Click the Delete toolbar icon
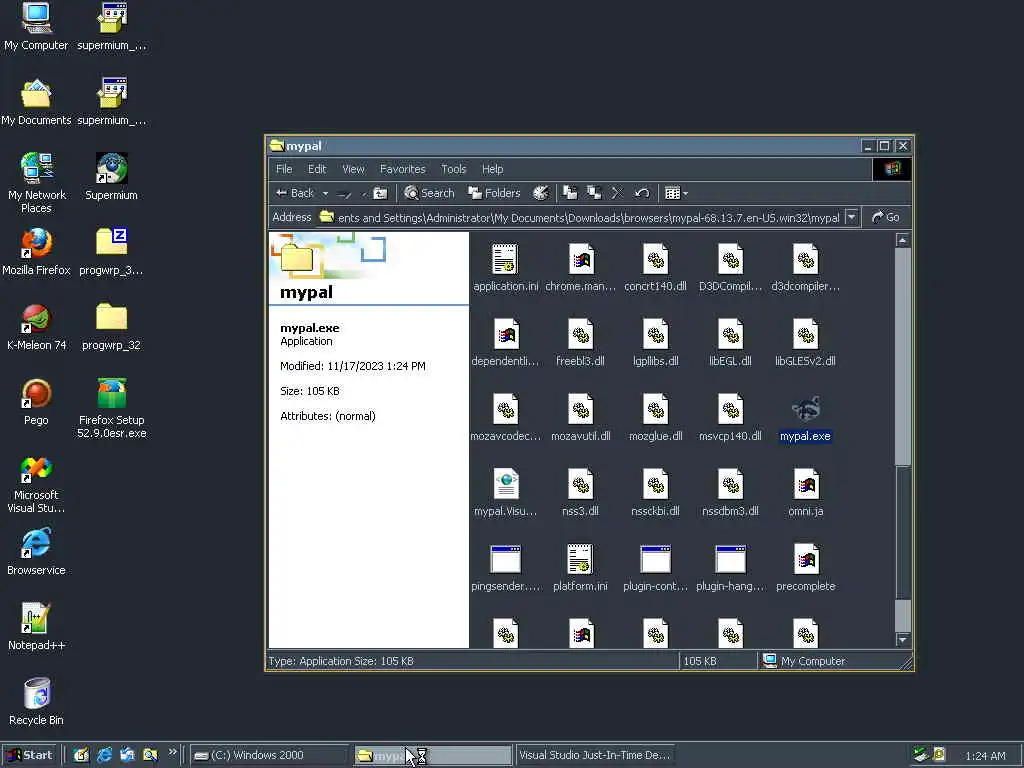The height and width of the screenshot is (768, 1024). click(x=617, y=193)
